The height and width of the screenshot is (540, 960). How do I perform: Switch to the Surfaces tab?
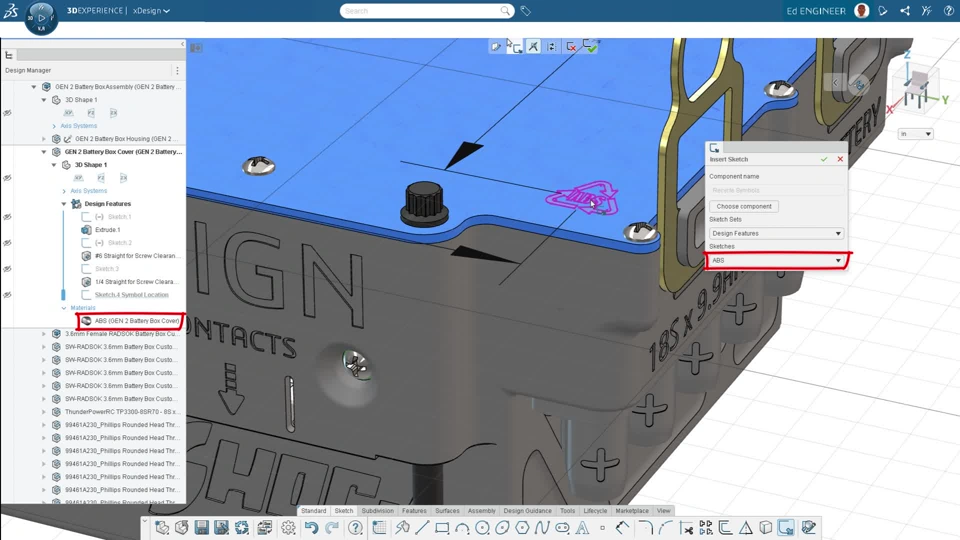447,511
